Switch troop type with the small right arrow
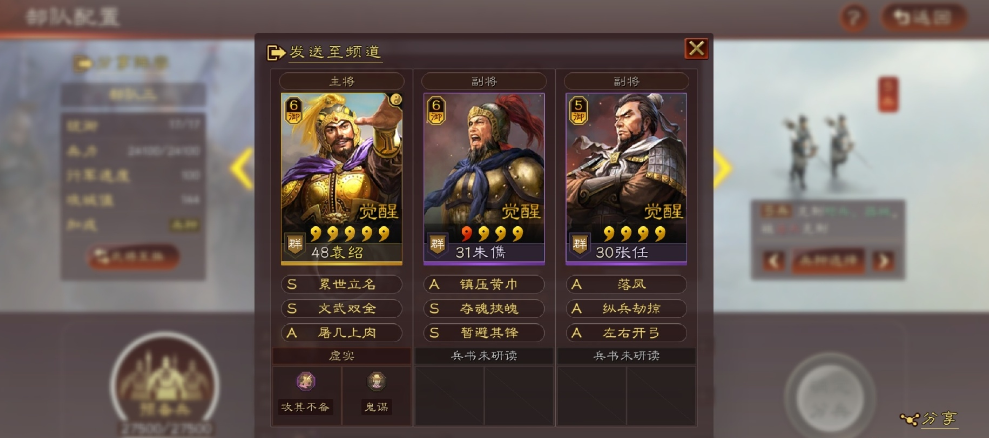989x438 pixels. click(x=884, y=261)
